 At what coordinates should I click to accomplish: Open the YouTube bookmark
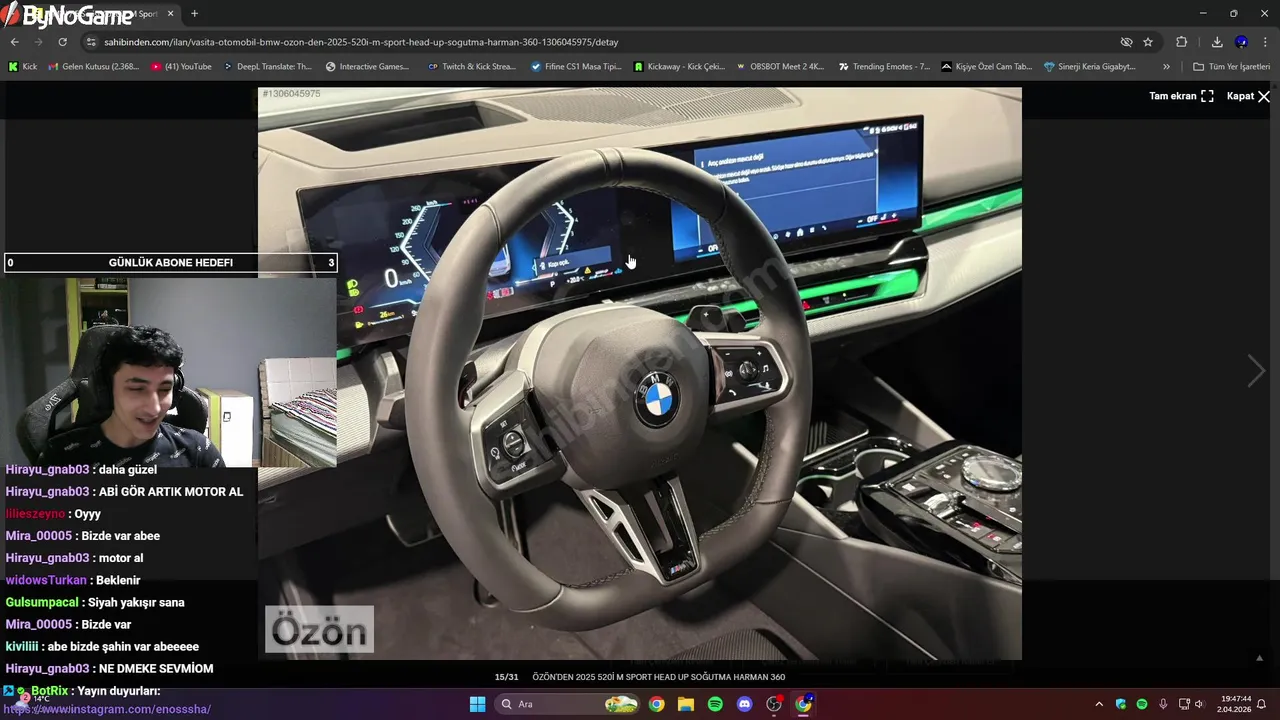(x=181, y=67)
